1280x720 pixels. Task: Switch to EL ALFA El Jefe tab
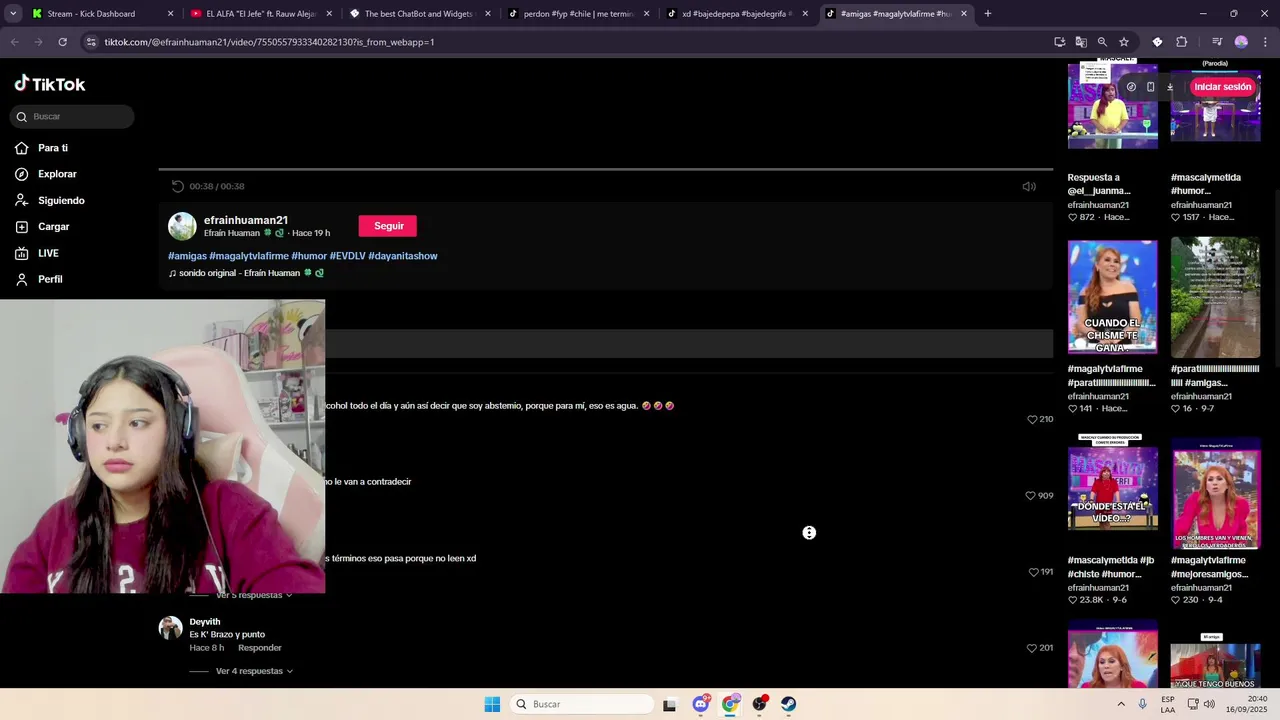261,14
